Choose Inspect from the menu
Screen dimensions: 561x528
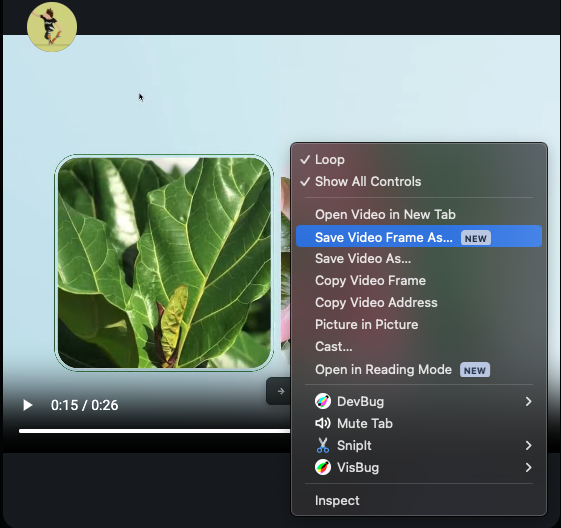[419, 500]
